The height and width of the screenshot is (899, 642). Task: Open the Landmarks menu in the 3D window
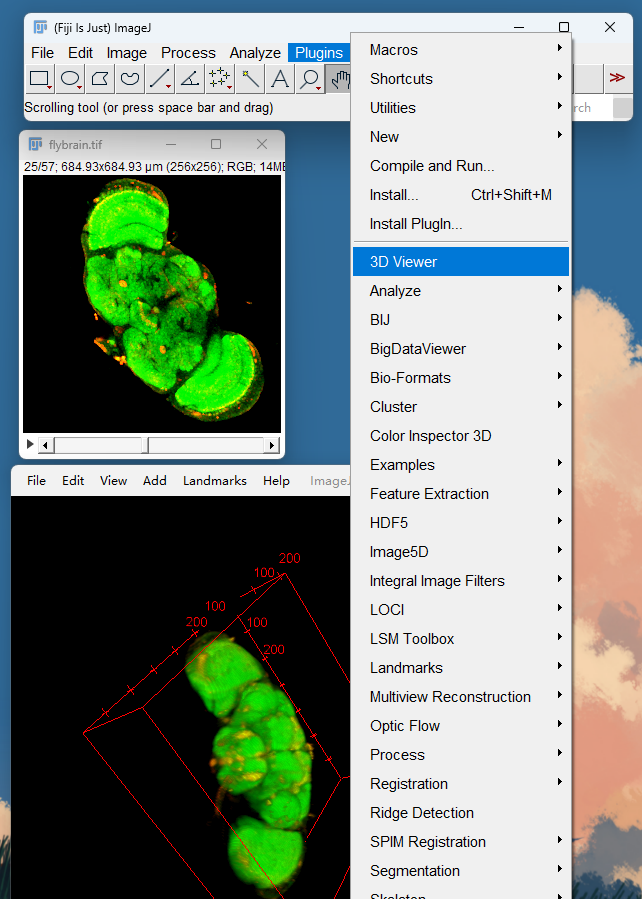[214, 480]
